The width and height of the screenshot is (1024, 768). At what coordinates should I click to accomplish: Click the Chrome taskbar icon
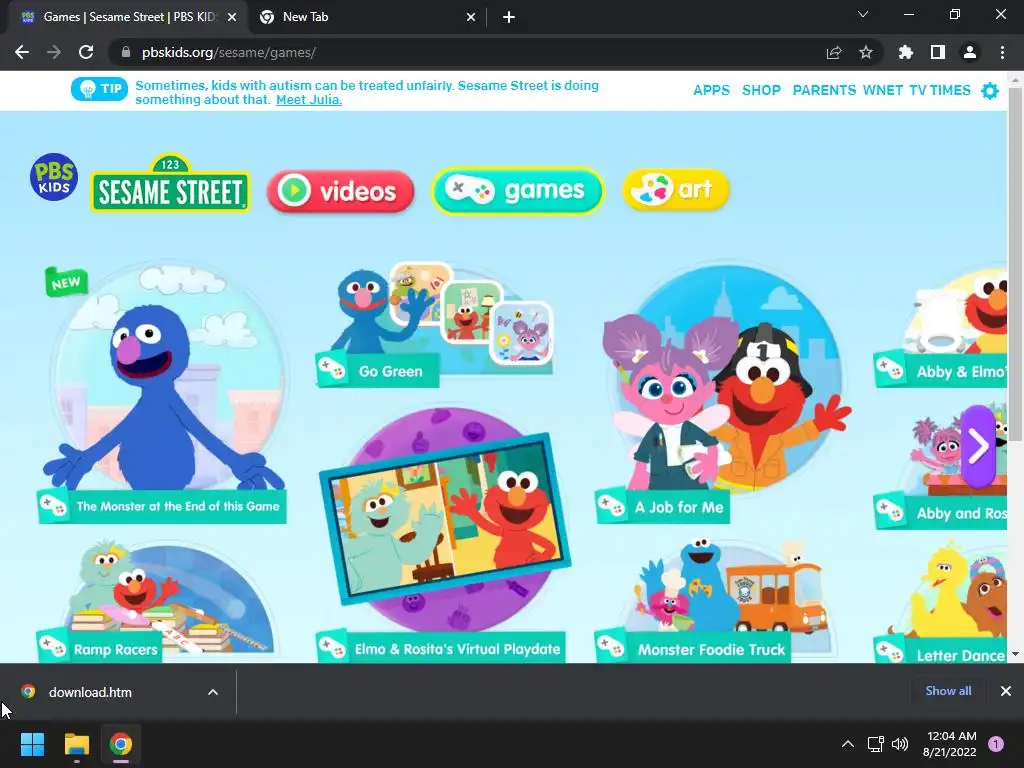pyautogui.click(x=121, y=744)
